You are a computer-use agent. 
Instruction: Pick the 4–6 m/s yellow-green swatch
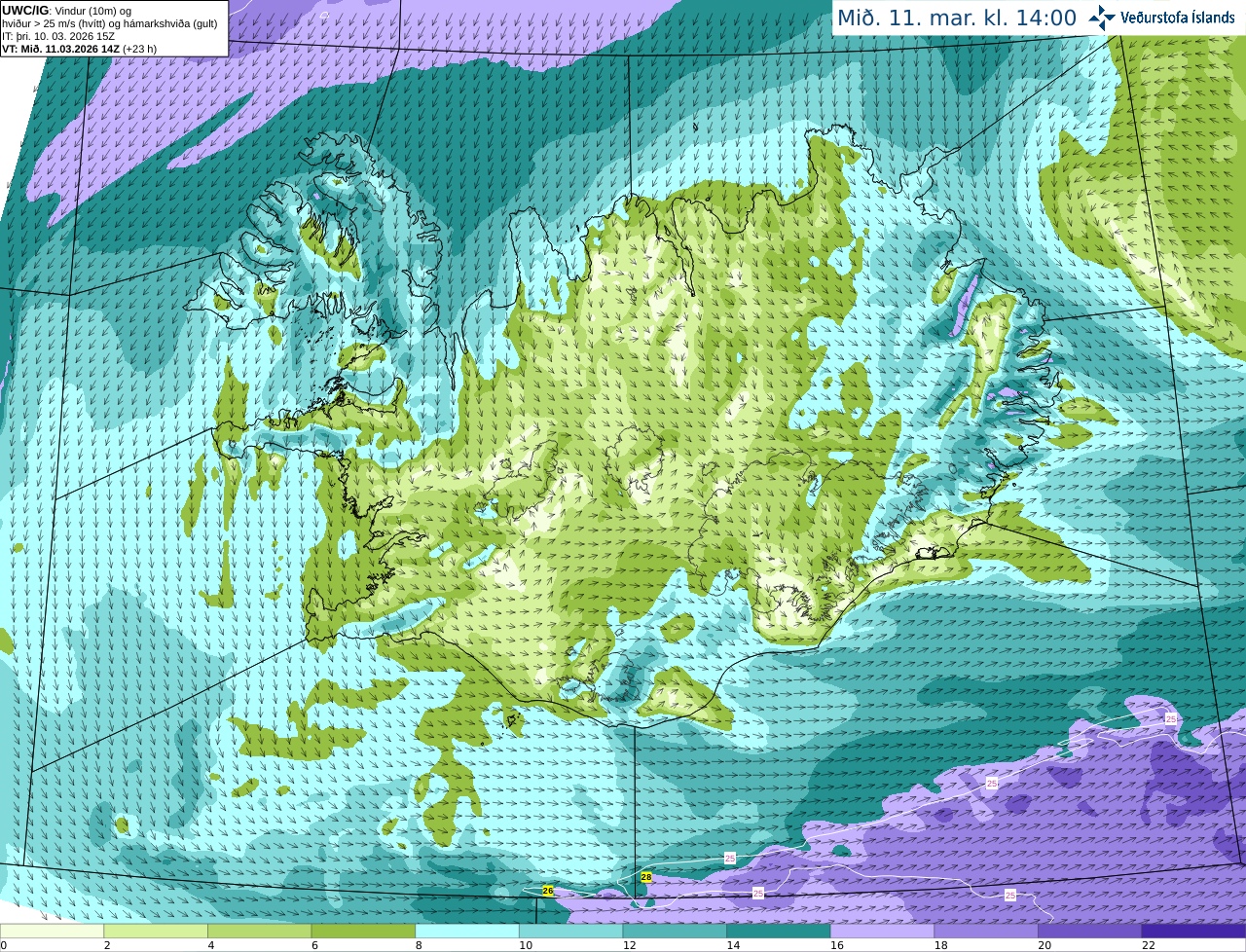point(260,932)
